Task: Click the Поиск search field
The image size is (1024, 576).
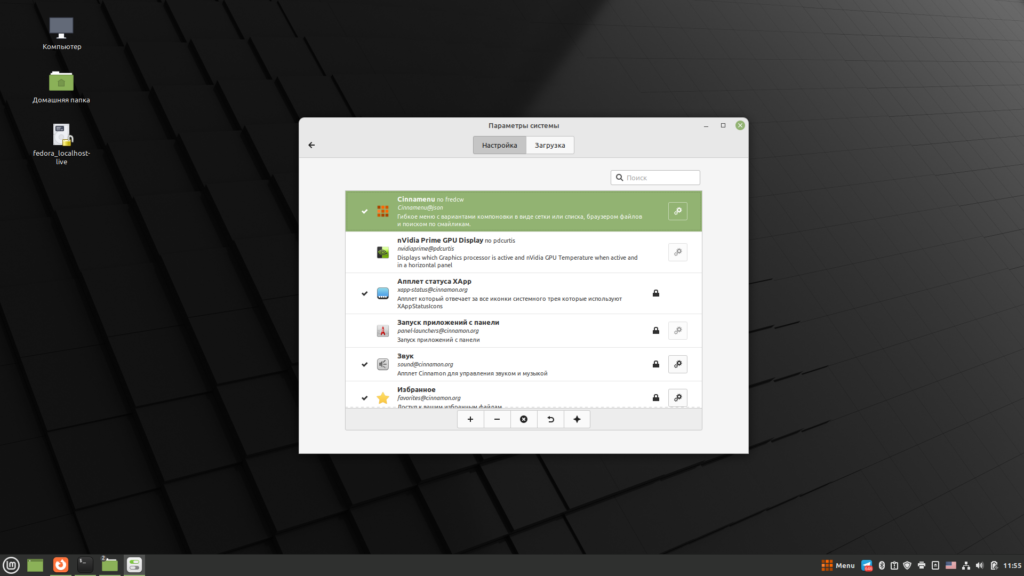Action: click(660, 177)
